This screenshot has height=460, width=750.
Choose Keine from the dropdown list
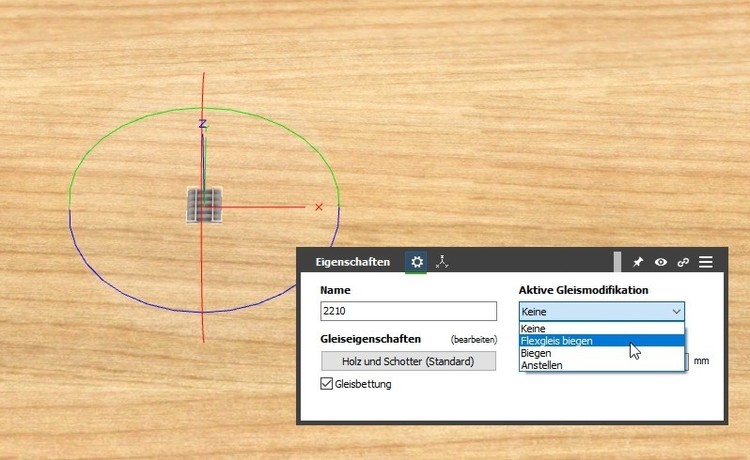(x=602, y=329)
